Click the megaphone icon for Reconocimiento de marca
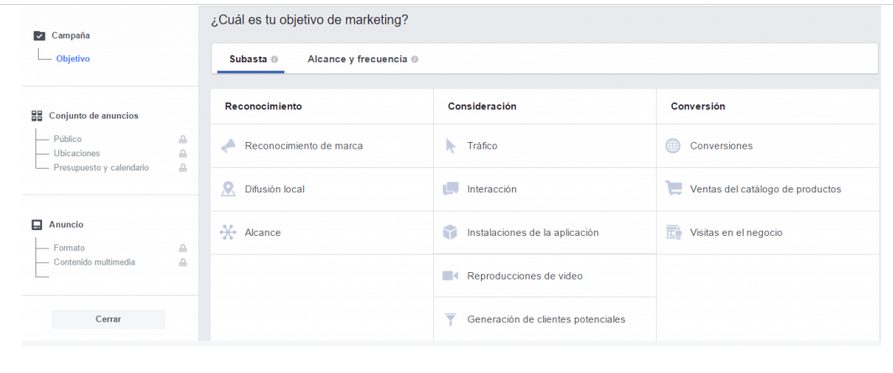Screen dimensions: 893x373 pyautogui.click(x=228, y=146)
